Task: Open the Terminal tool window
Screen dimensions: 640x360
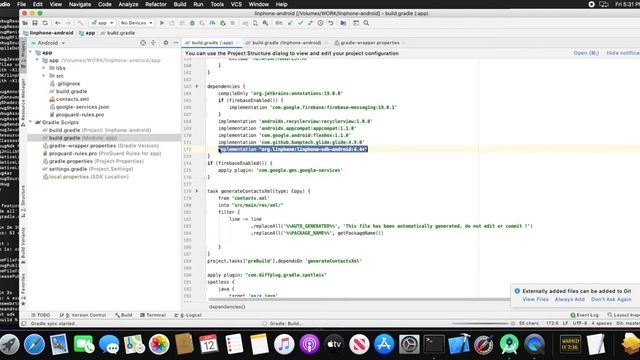Action: [153, 315]
